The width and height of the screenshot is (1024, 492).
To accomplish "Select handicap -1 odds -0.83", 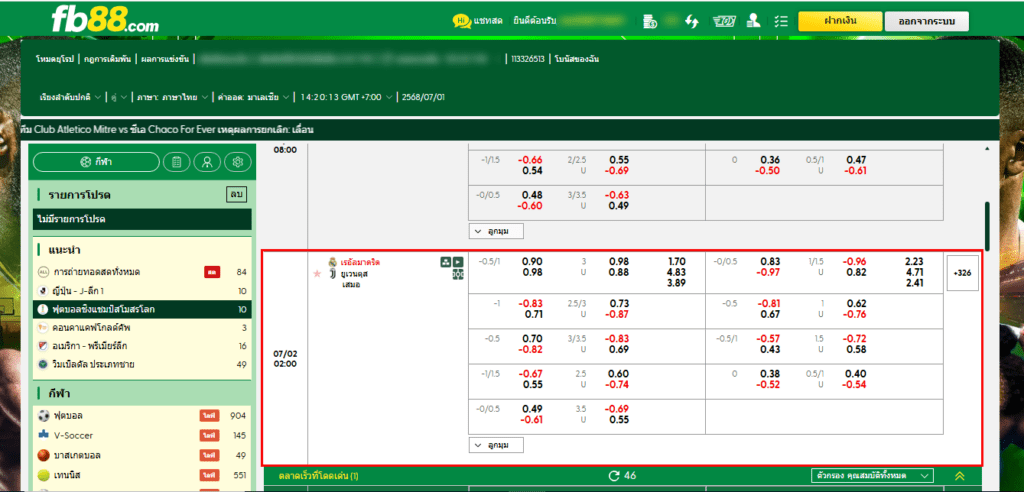I will (x=531, y=304).
